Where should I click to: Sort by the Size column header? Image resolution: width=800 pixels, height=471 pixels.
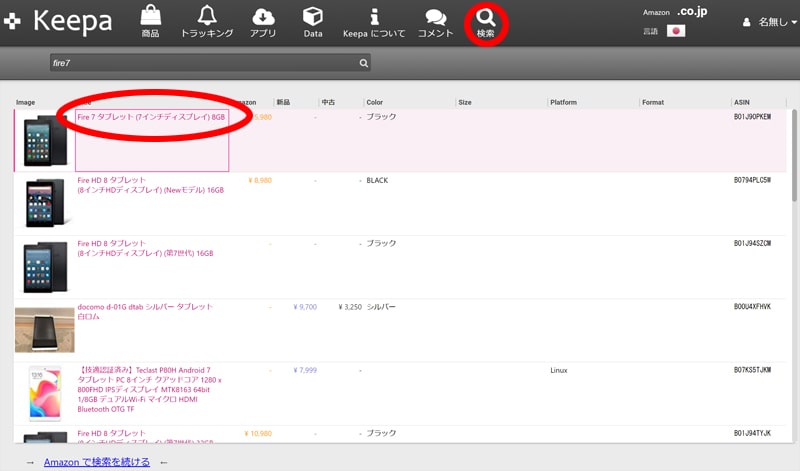coord(465,102)
